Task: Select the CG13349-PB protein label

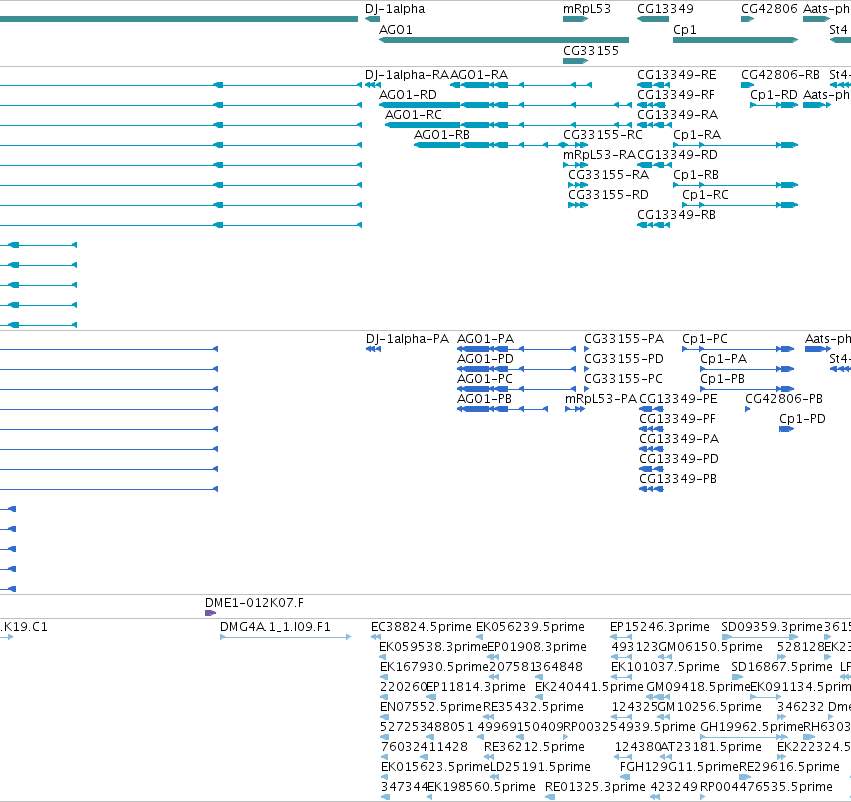Action: (x=678, y=479)
